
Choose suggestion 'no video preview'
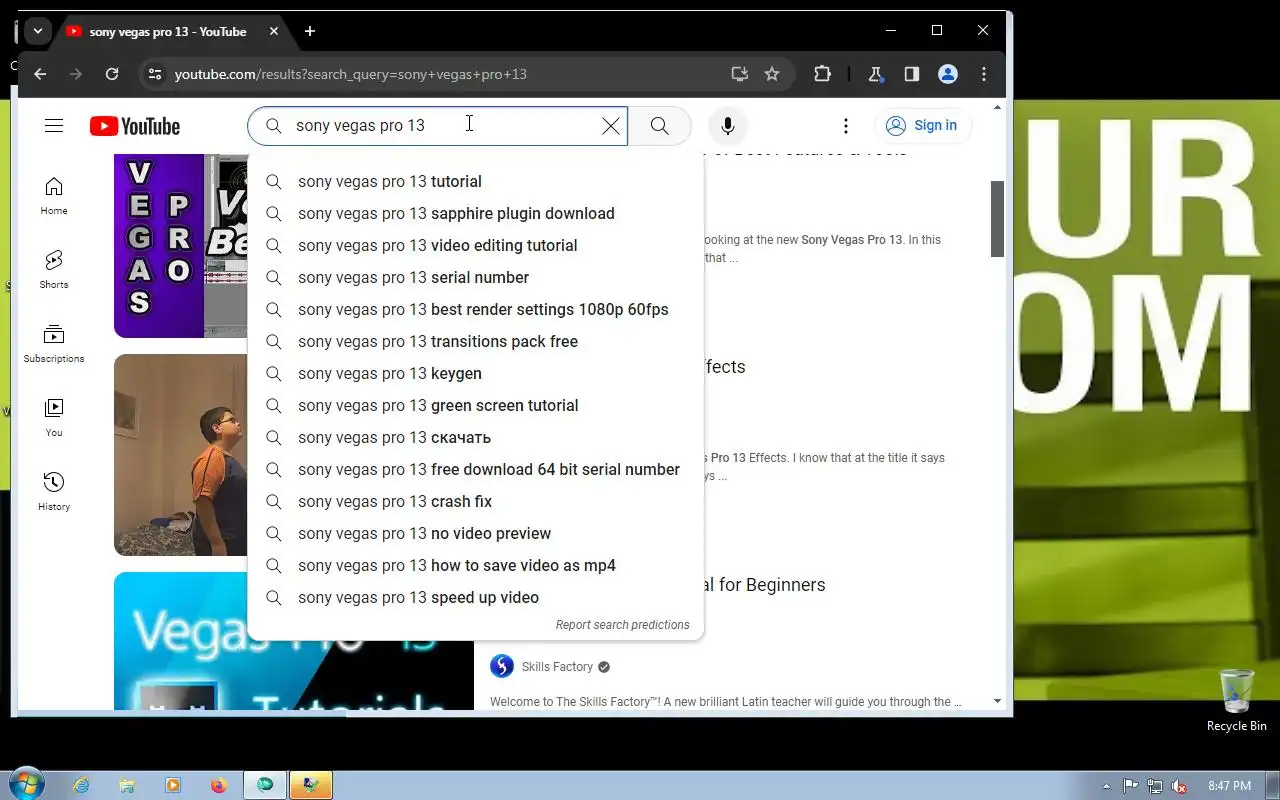click(475, 533)
